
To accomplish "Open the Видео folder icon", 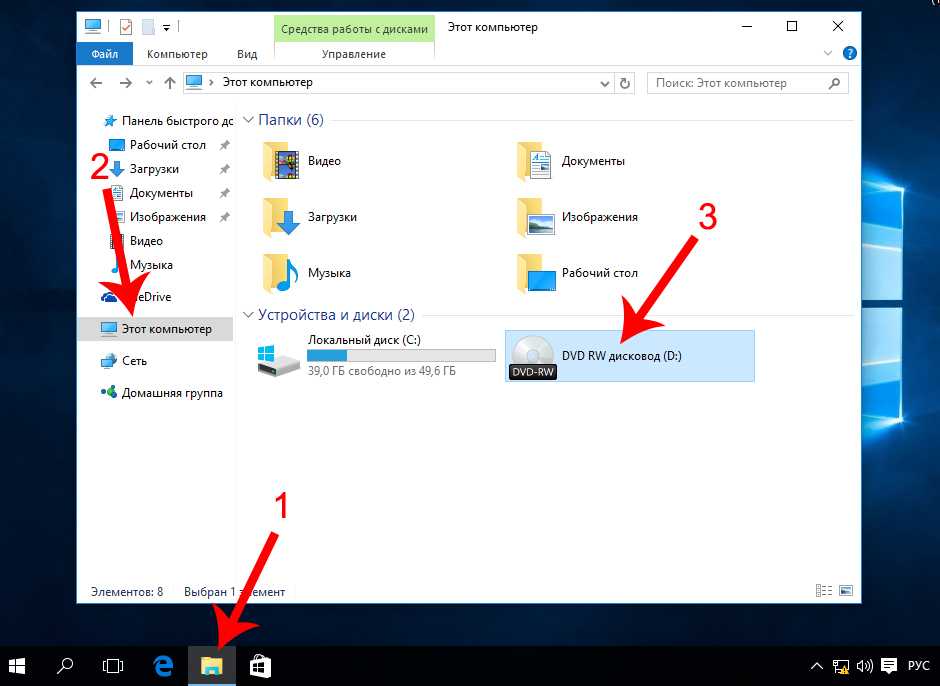I will pos(281,161).
